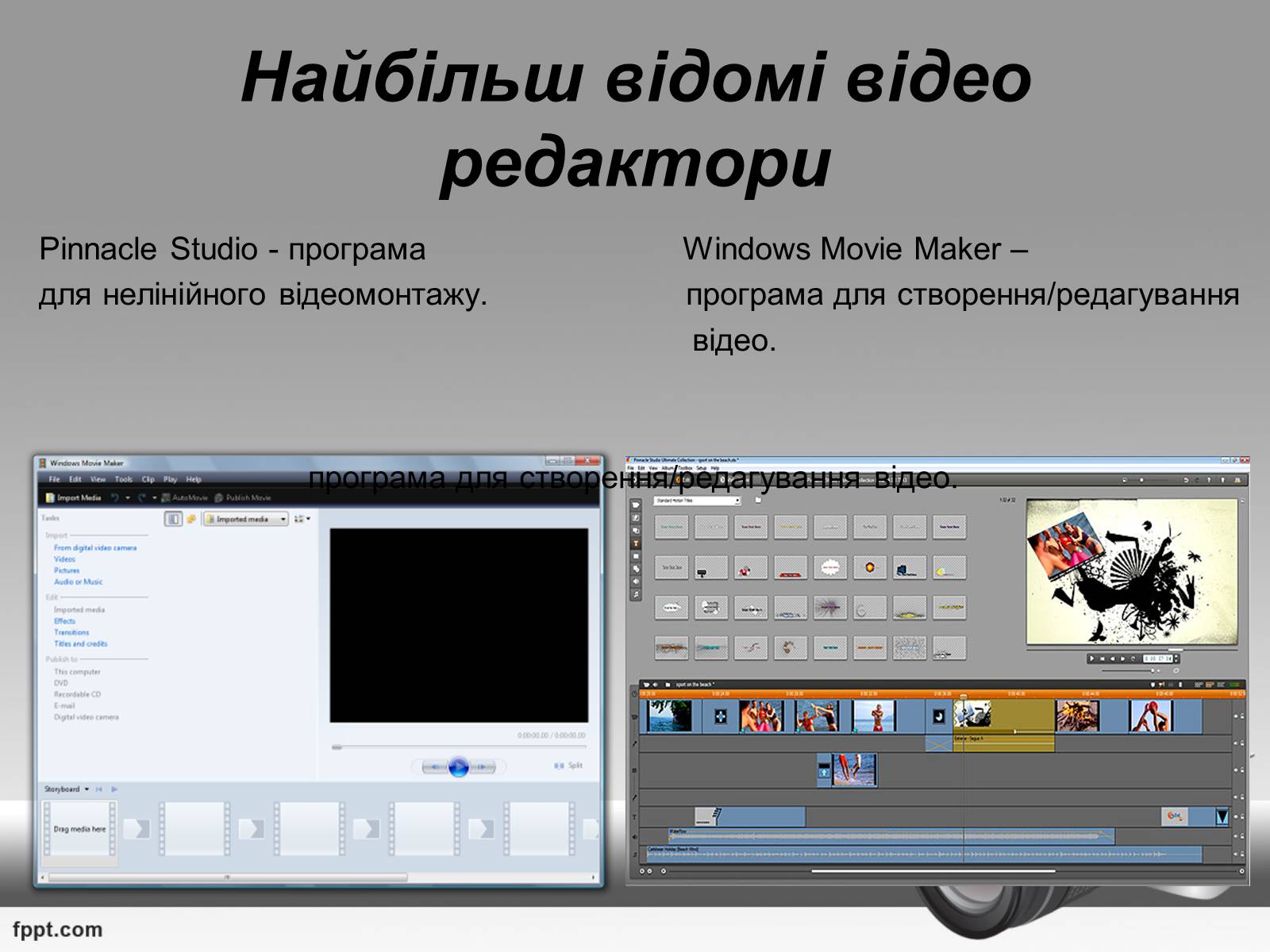Open the Edit menu in Windows Movie Maker
This screenshot has width=1270, height=952.
click(x=75, y=479)
